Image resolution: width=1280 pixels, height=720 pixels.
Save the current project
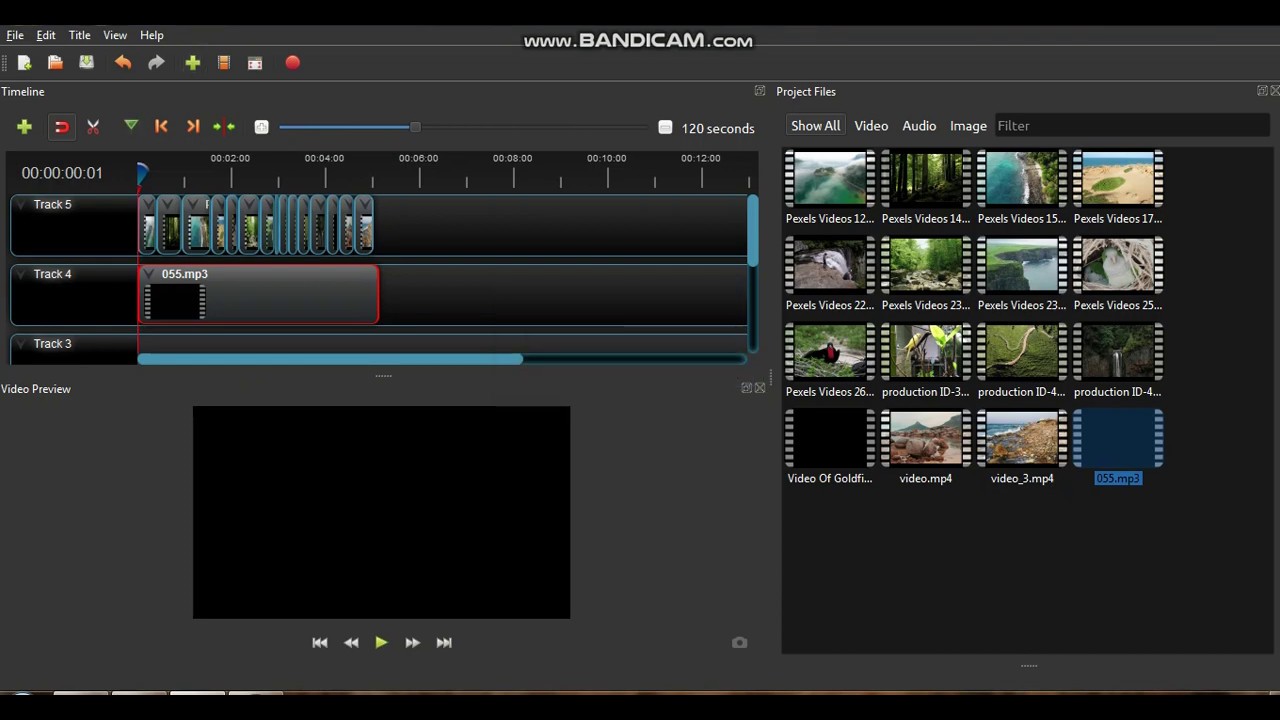[87, 63]
